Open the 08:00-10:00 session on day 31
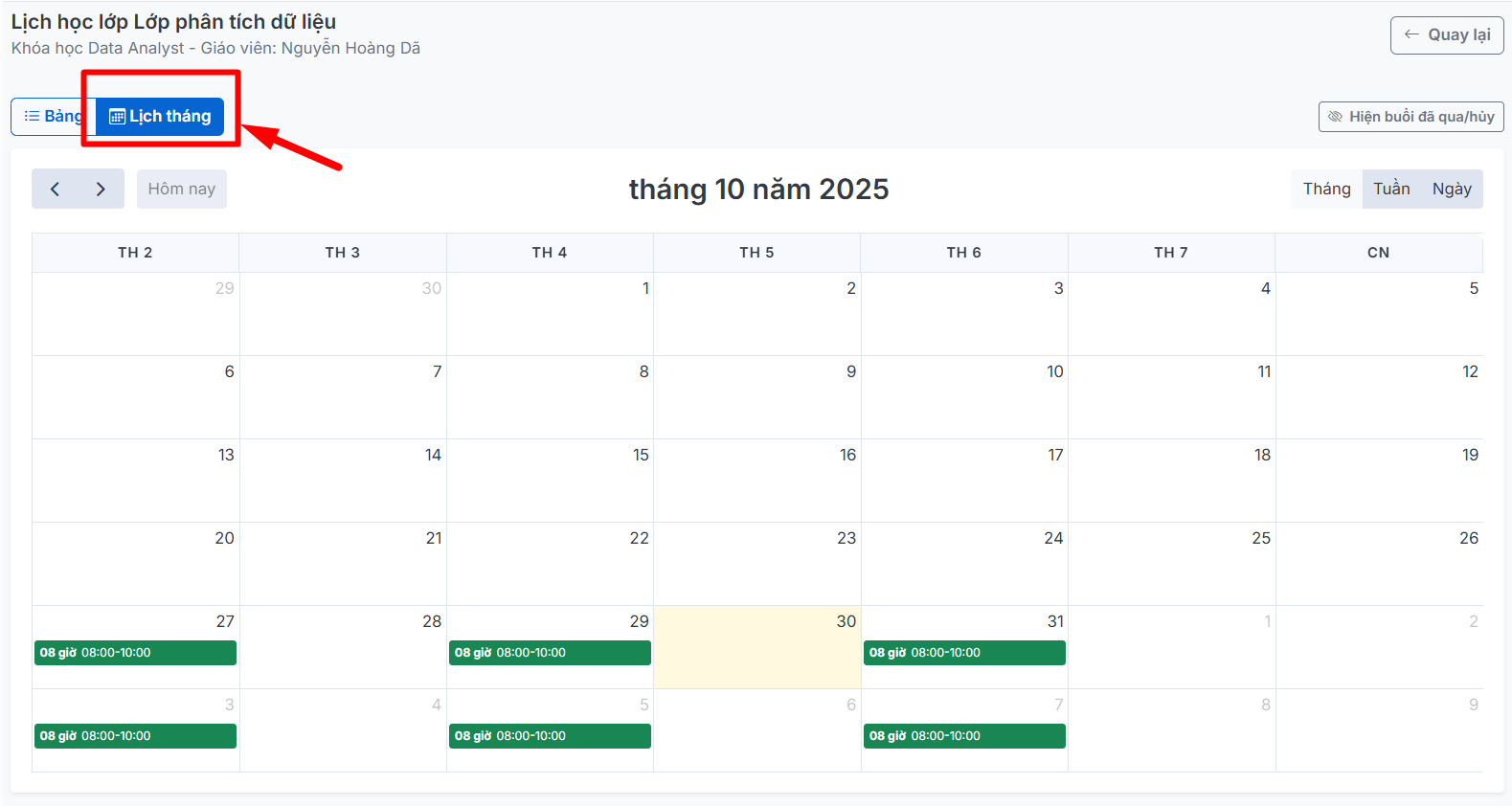Viewport: 1512px width, 806px height. [964, 653]
